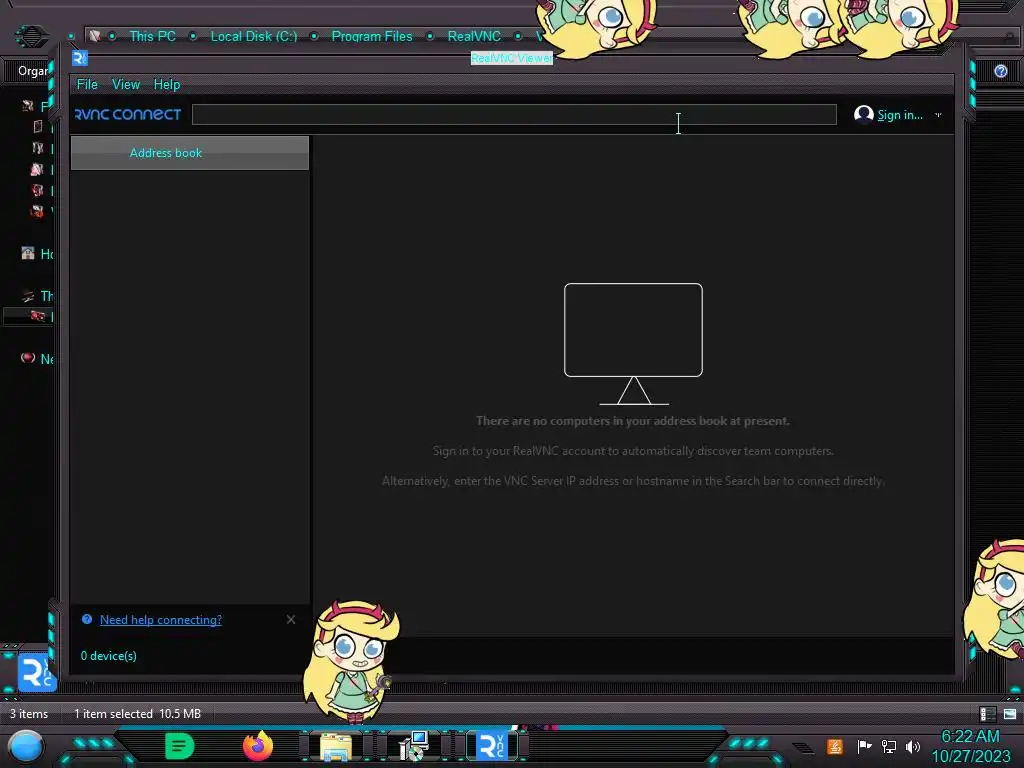1024x768 pixels.
Task: Open the Help menu in RealVNC Viewer
Action: 167,84
